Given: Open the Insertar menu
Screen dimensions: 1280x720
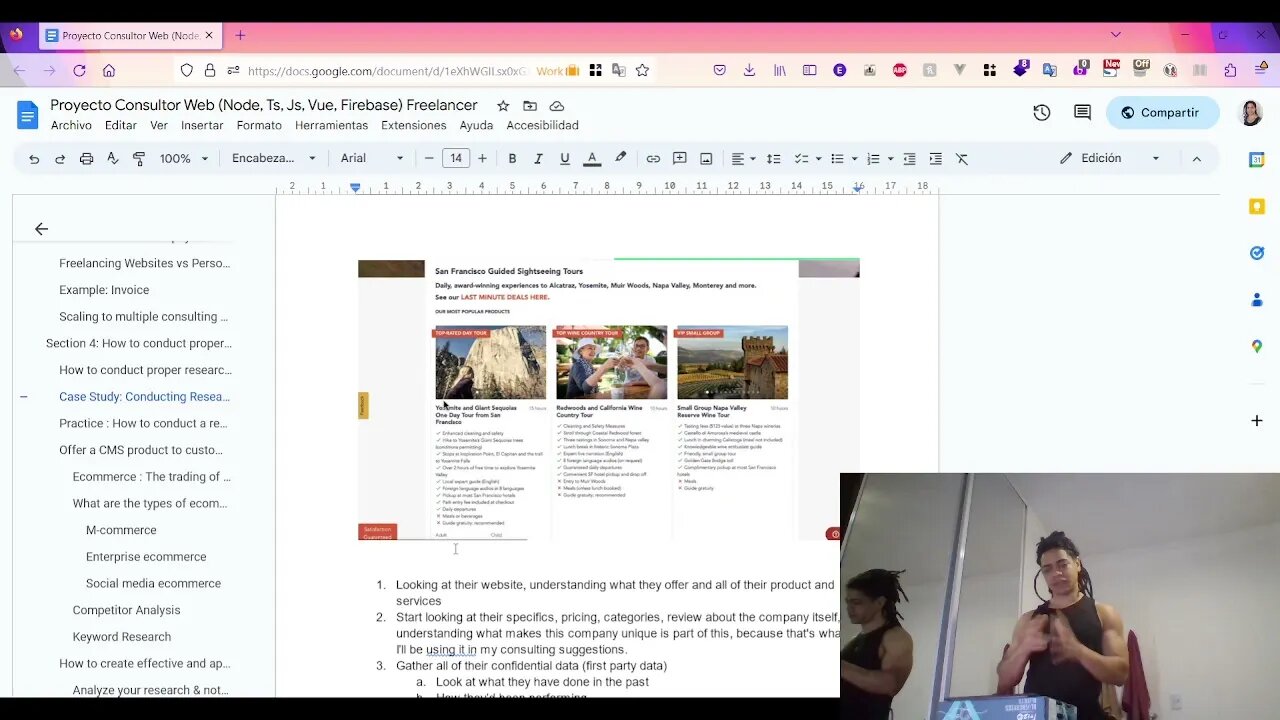Looking at the screenshot, I should (202, 126).
